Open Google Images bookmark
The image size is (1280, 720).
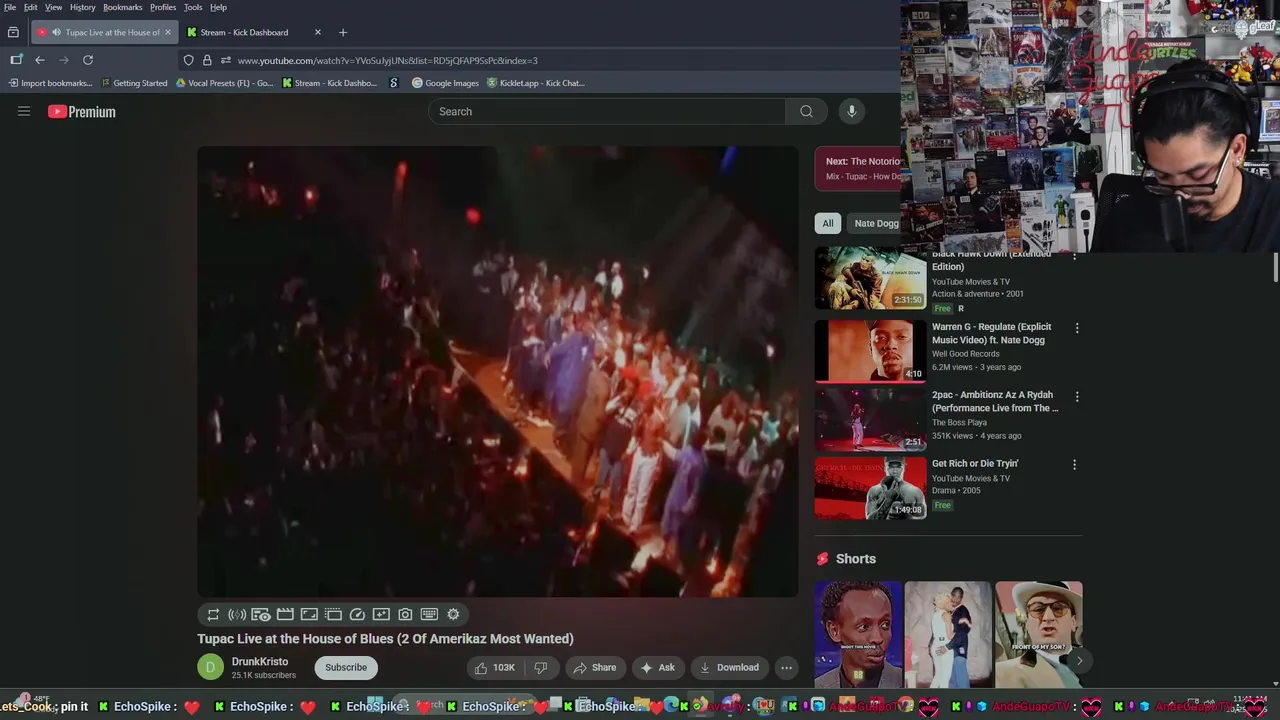coord(445,83)
